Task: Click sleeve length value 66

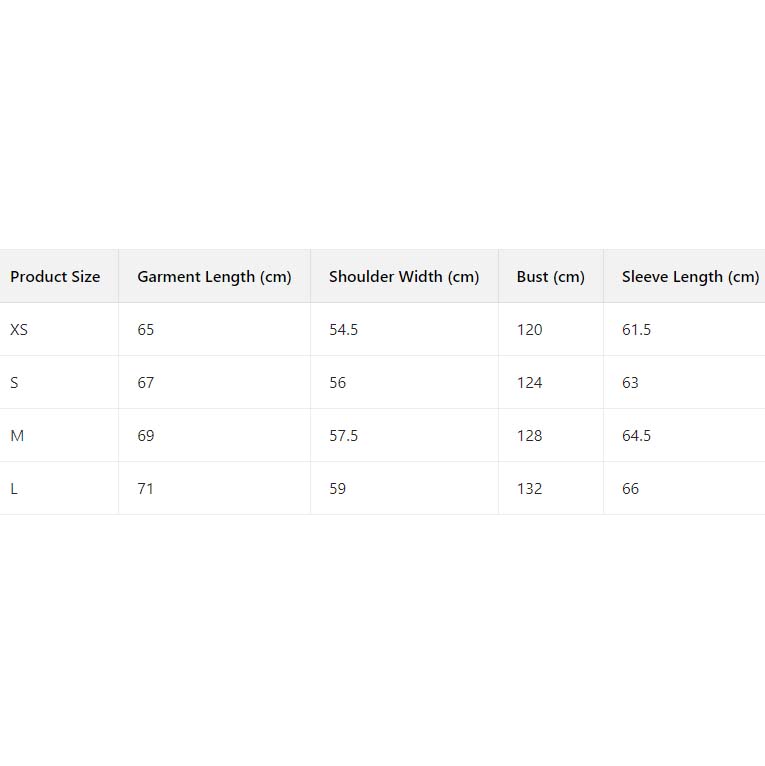Action: (x=630, y=489)
